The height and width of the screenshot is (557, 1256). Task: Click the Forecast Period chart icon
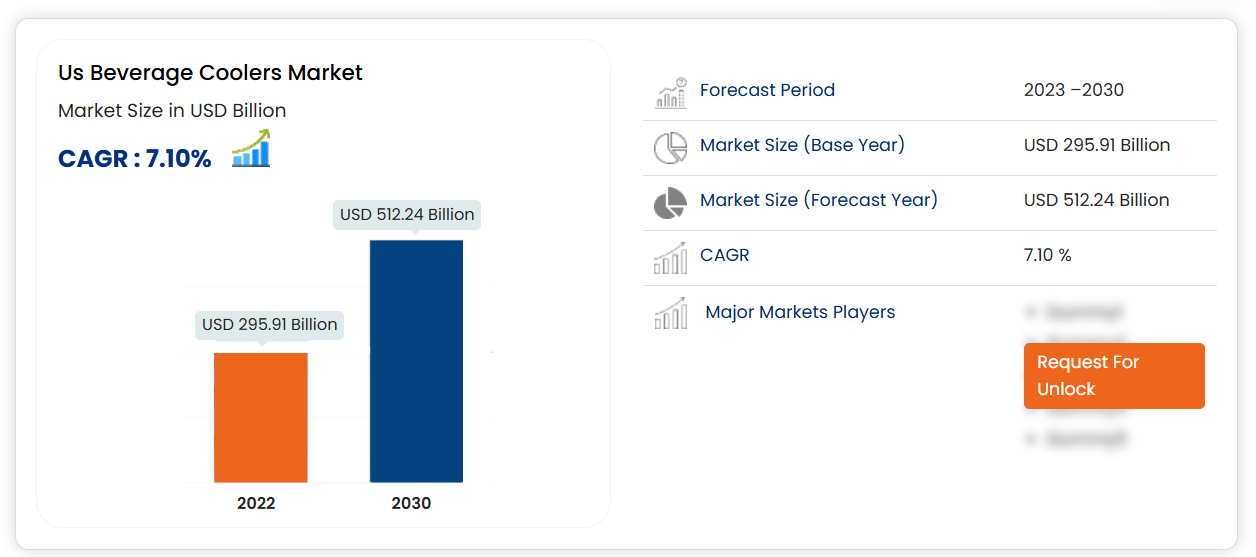point(670,92)
